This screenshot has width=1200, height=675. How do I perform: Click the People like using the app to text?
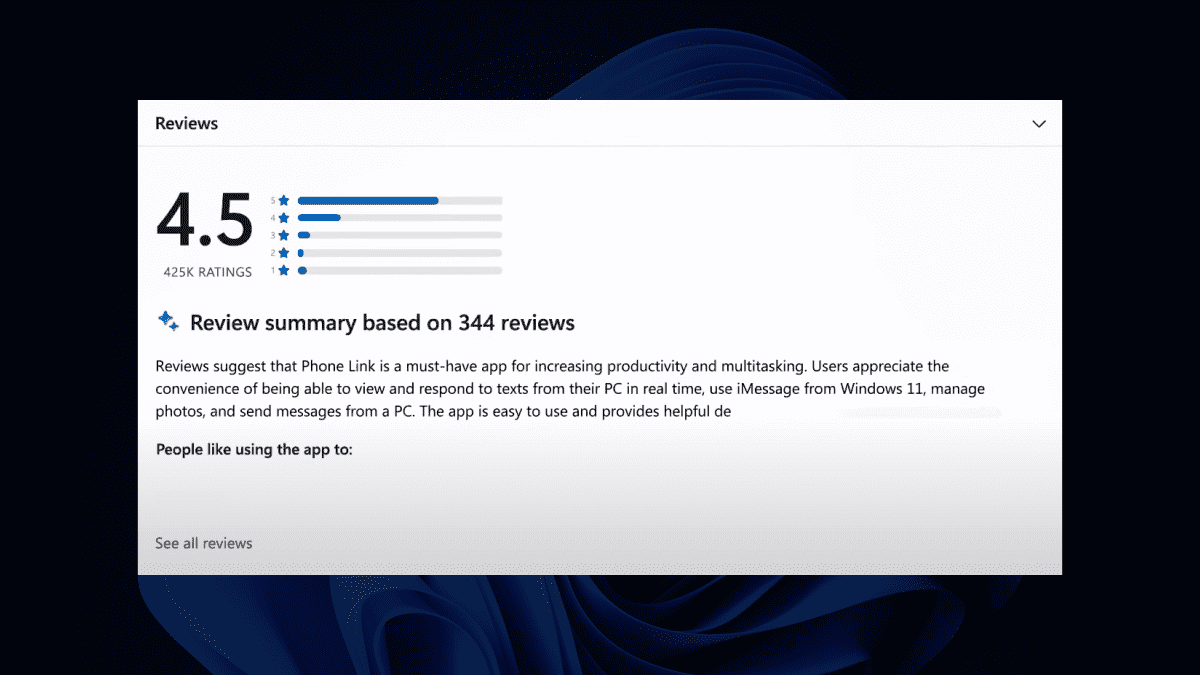point(254,450)
